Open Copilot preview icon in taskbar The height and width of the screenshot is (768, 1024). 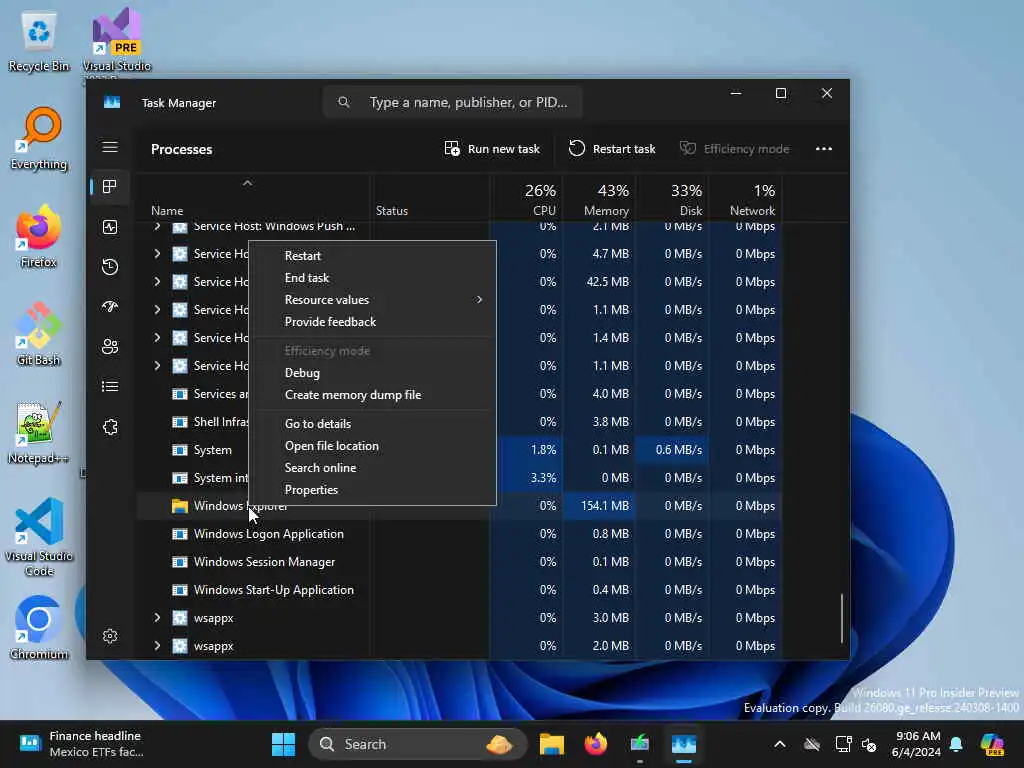click(x=993, y=744)
